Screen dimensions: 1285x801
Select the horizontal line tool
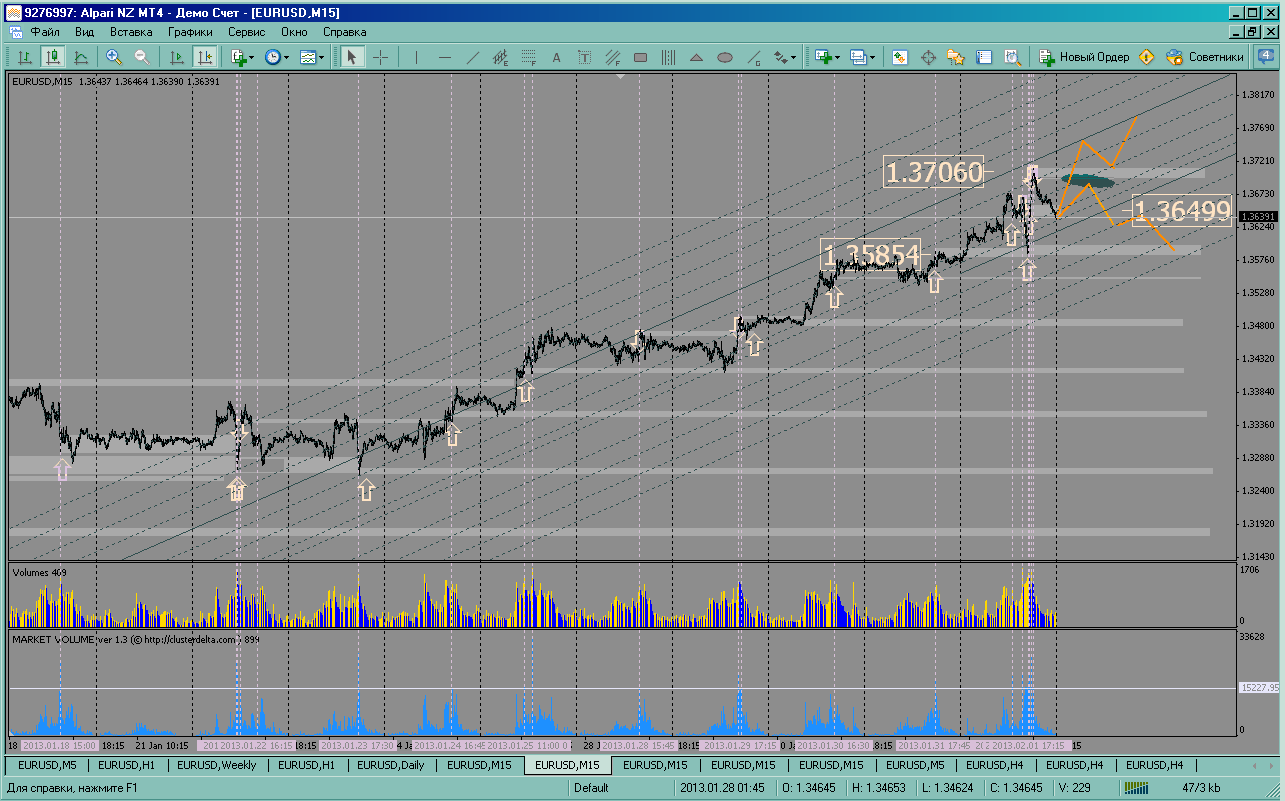(445, 57)
